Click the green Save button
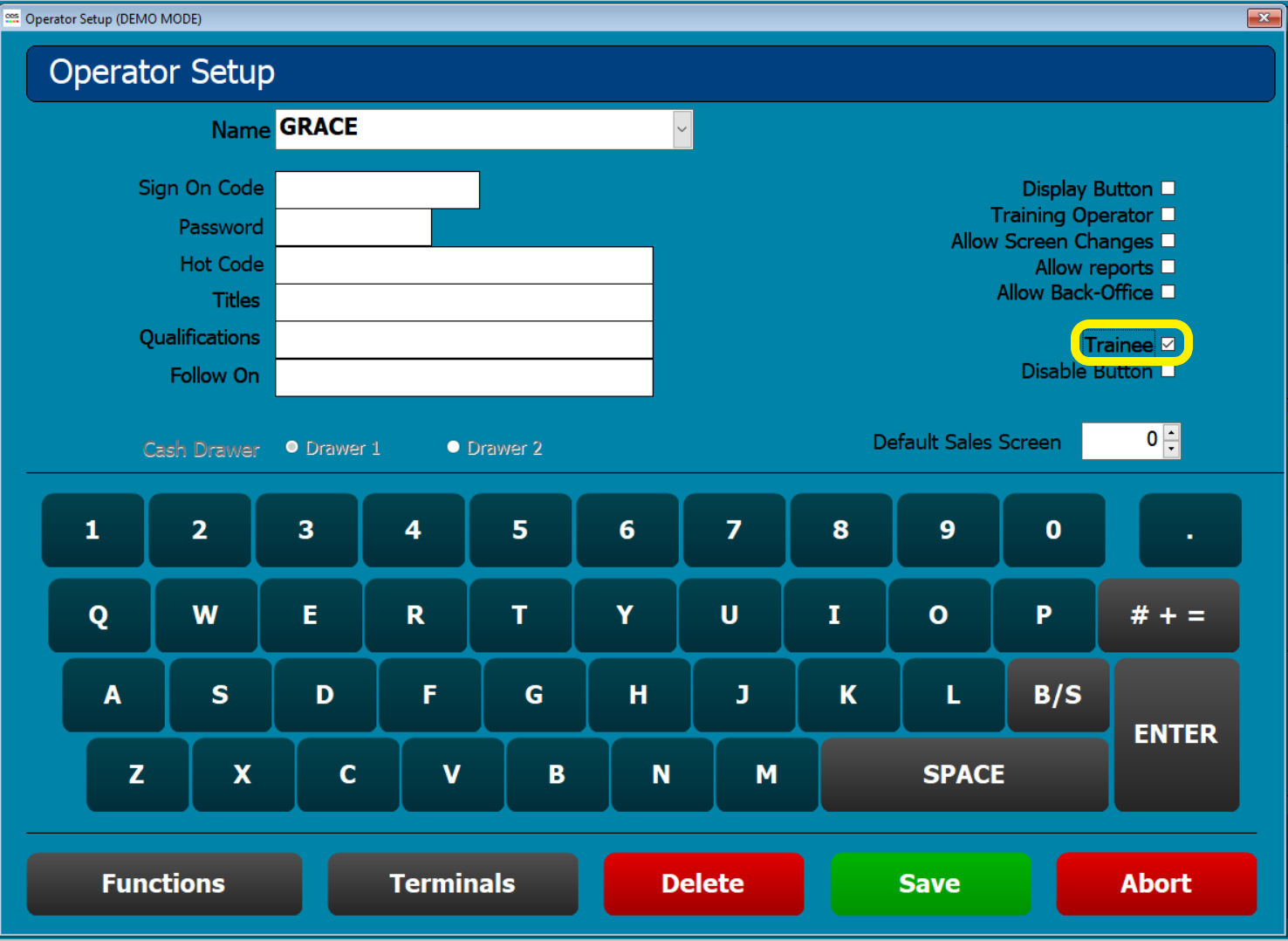This screenshot has height=941, width=1288. click(x=929, y=883)
